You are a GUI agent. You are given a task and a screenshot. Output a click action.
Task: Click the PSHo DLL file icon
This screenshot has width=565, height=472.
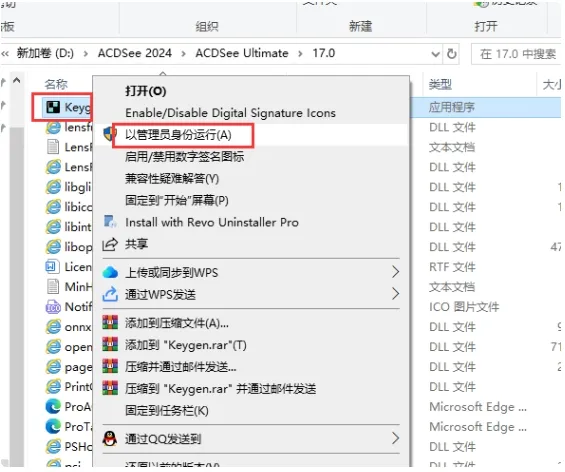(x=53, y=446)
